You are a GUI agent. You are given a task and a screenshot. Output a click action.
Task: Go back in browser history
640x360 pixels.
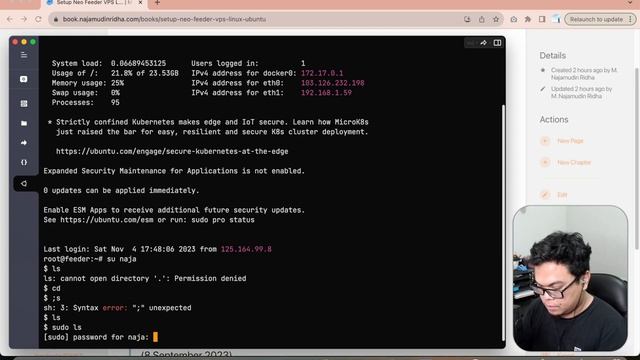pyautogui.click(x=10, y=19)
